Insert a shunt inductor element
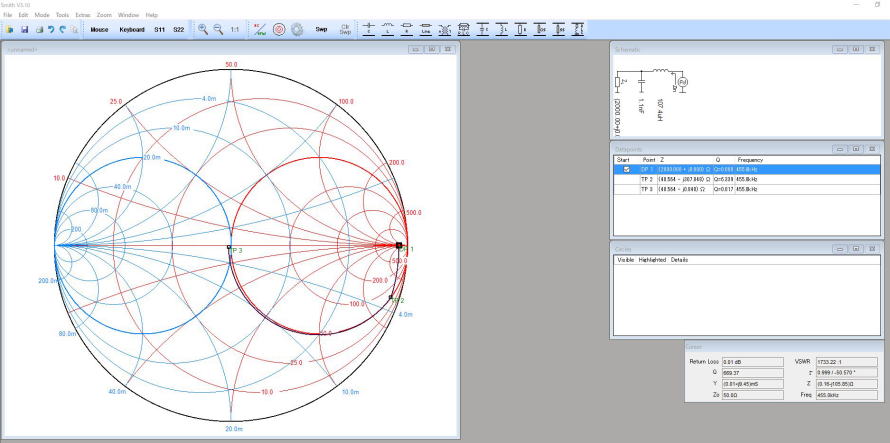The image size is (890, 443). point(502,29)
